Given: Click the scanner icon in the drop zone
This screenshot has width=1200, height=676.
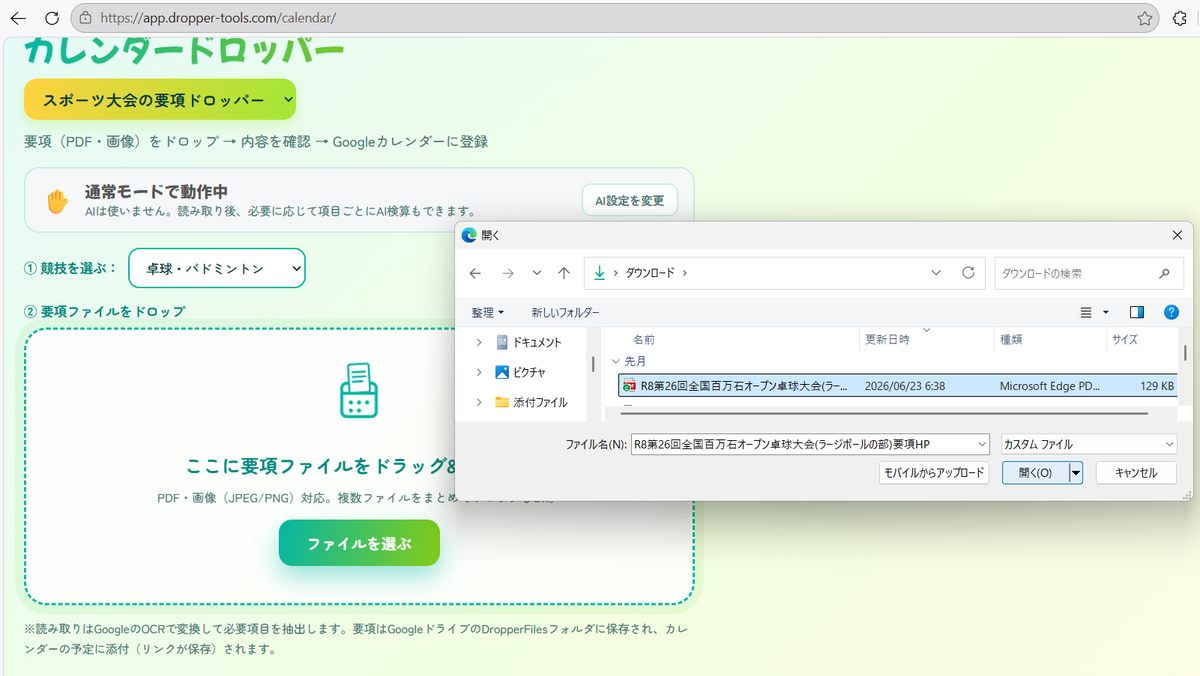Looking at the screenshot, I should point(359,390).
